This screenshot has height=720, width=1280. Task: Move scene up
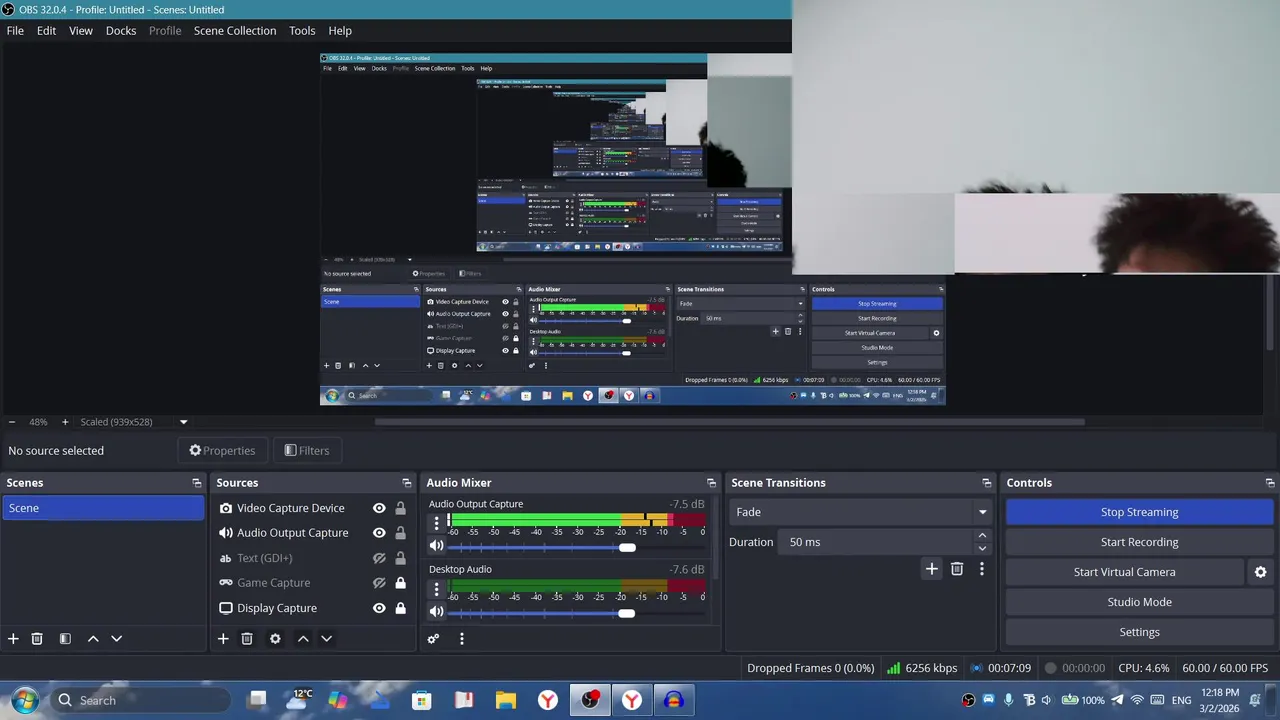93,639
